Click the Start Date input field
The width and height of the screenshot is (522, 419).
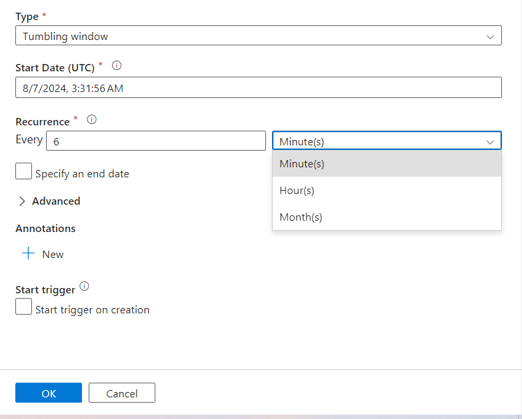tap(258, 87)
